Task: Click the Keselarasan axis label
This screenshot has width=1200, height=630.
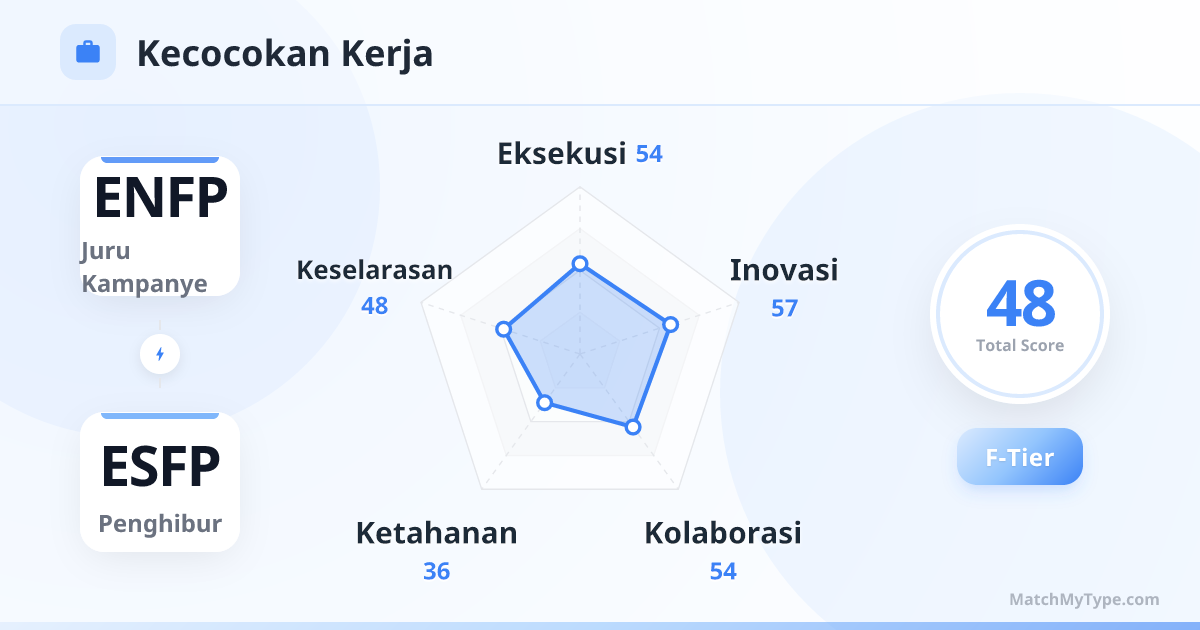Action: [374, 270]
